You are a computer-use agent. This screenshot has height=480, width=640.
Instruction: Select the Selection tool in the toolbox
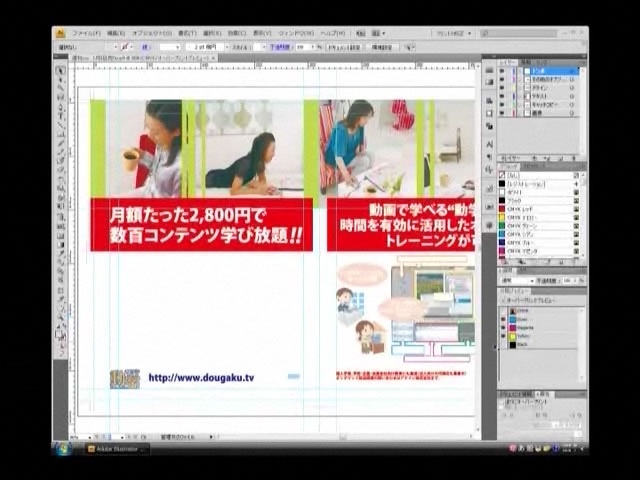[x=60, y=71]
